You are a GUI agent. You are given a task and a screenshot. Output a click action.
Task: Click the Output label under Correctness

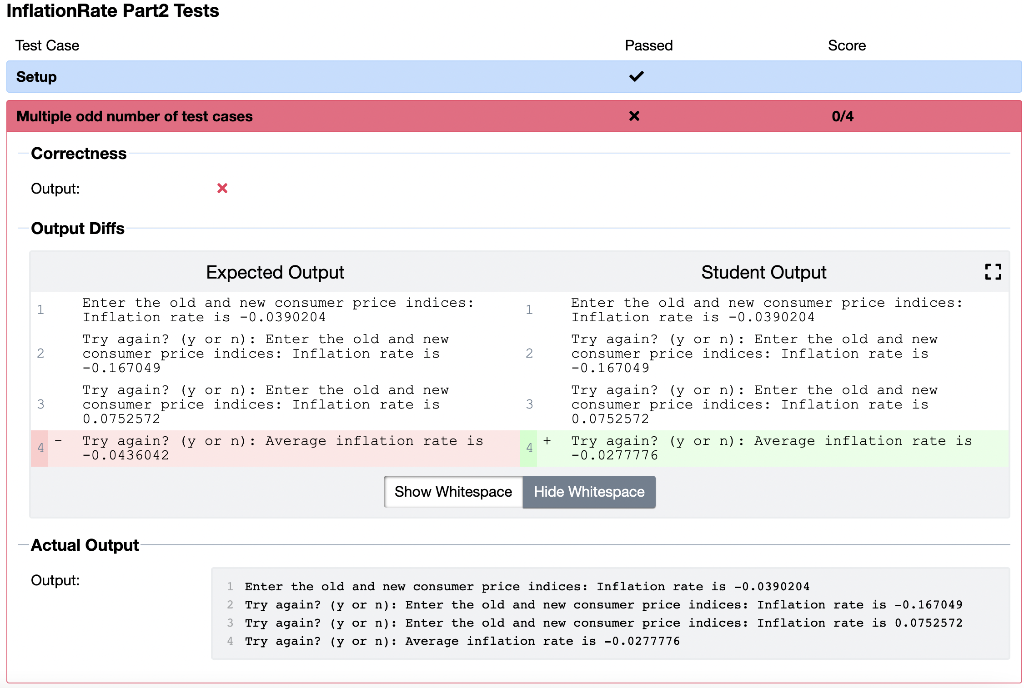click(x=55, y=189)
